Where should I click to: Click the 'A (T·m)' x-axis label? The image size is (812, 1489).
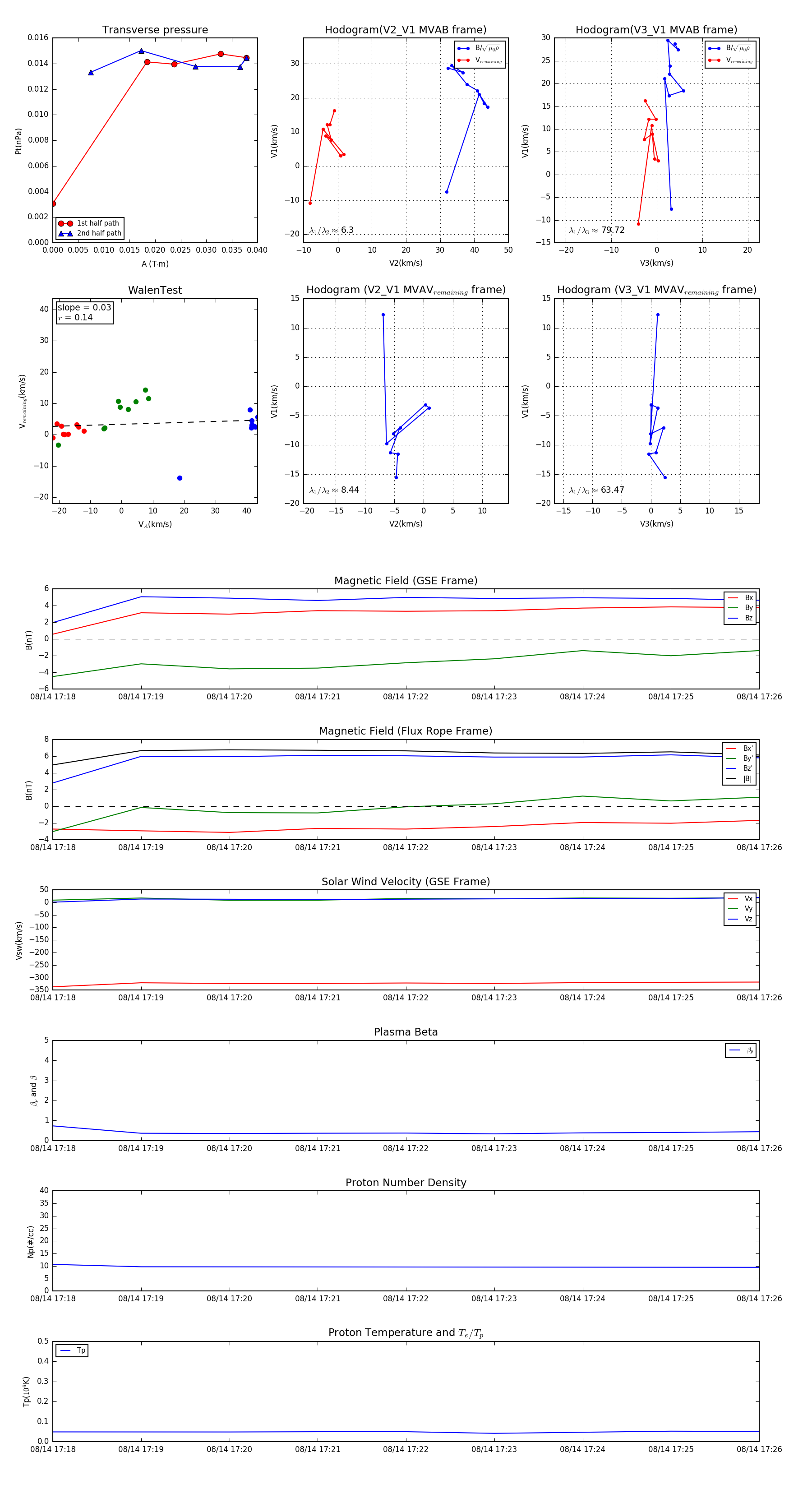[x=155, y=264]
